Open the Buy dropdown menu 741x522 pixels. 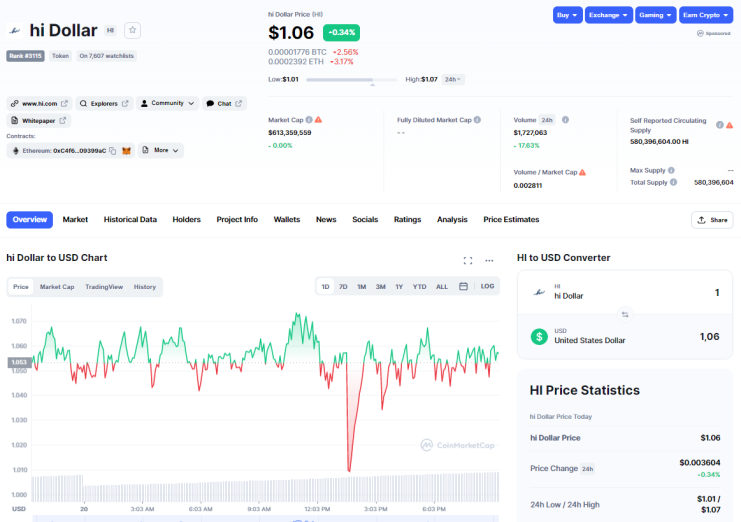click(568, 15)
